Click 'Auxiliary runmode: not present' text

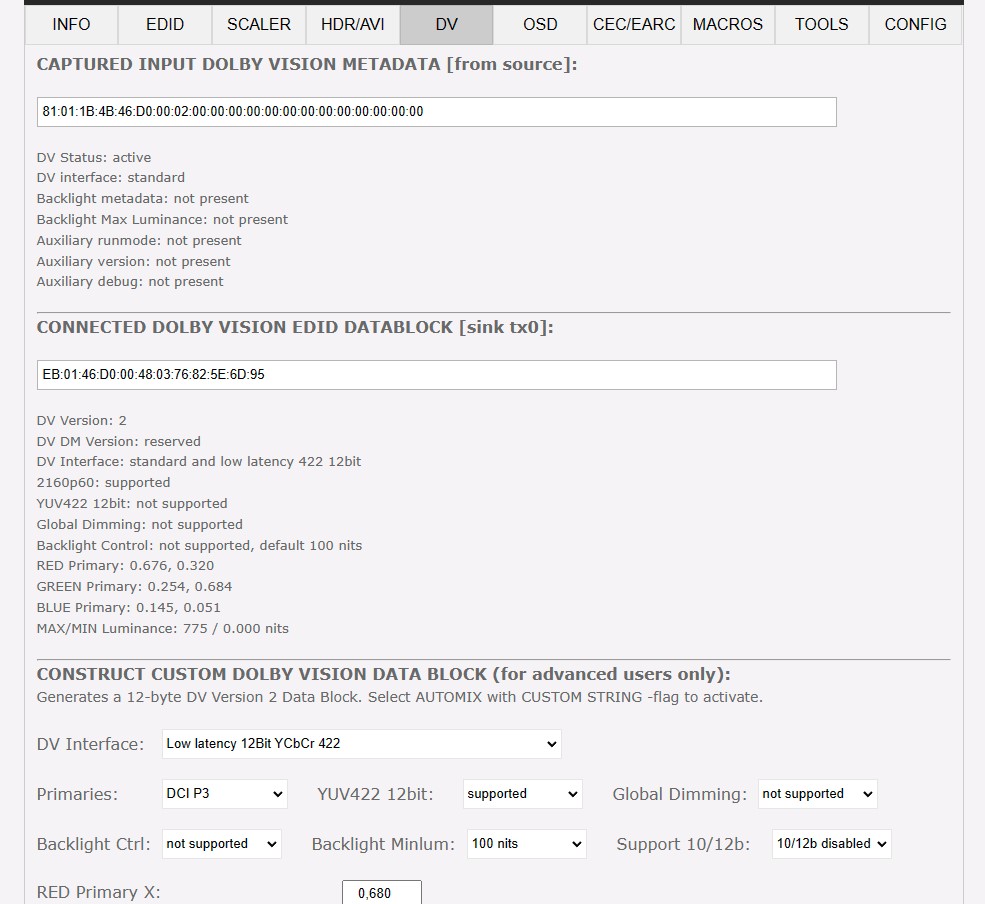(139, 241)
